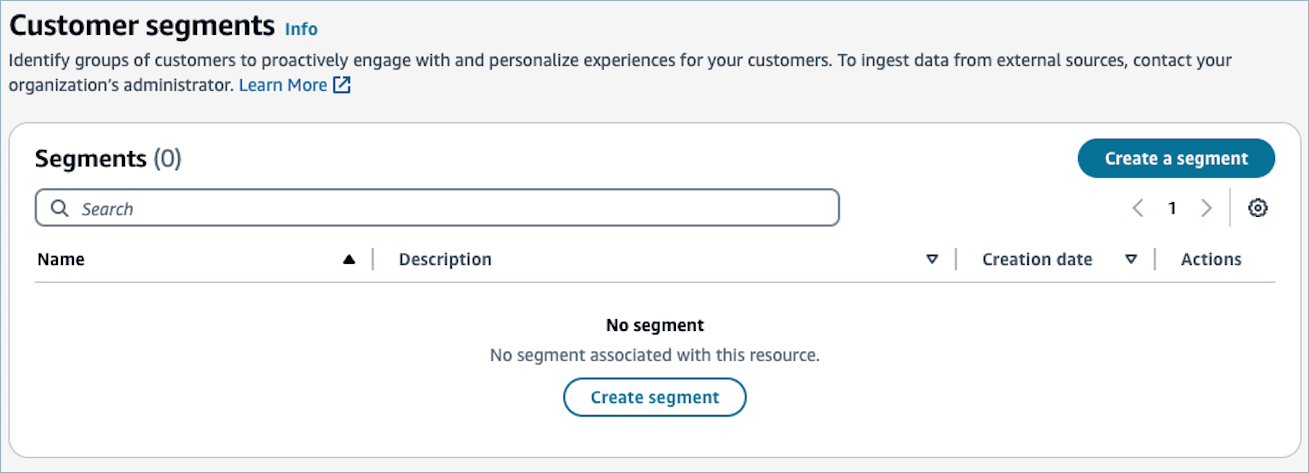Image resolution: width=1309 pixels, height=473 pixels.
Task: Go to the next page of segments
Action: [1206, 208]
